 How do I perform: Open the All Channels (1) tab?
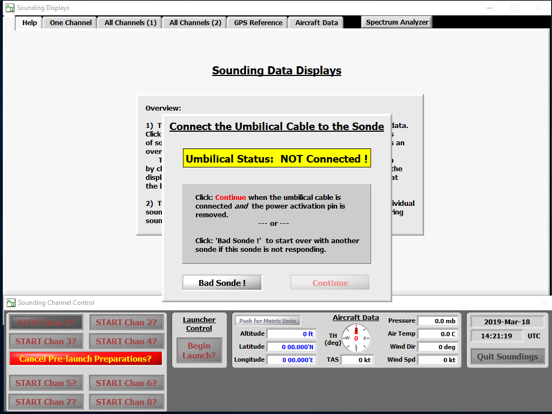[x=130, y=23]
